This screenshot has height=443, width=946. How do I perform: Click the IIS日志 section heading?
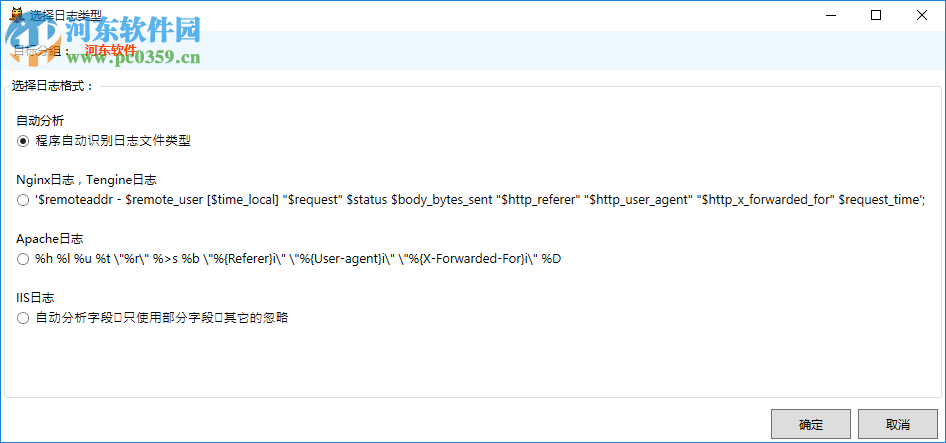coord(35,298)
